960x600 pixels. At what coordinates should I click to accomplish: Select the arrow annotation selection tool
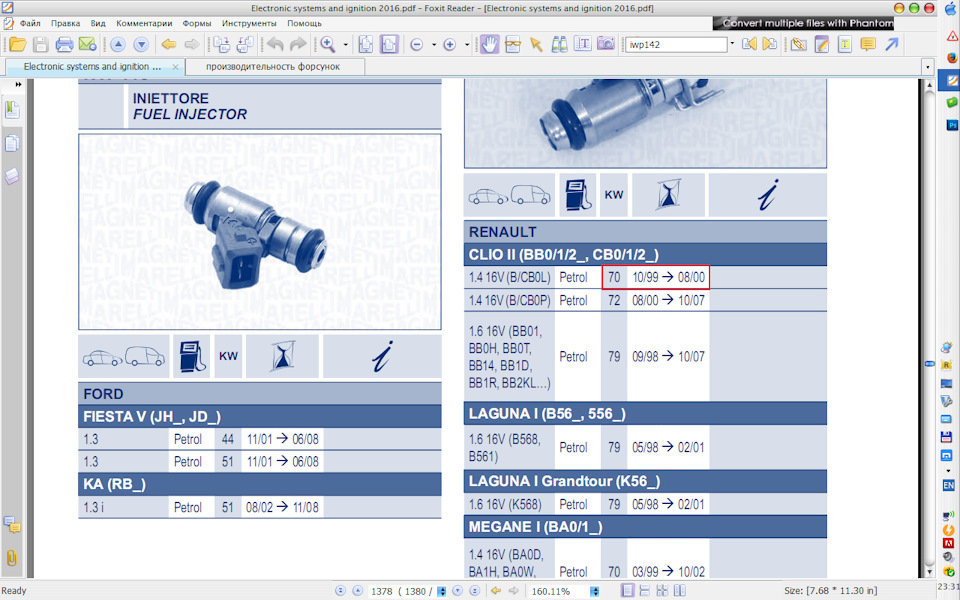pyautogui.click(x=536, y=45)
